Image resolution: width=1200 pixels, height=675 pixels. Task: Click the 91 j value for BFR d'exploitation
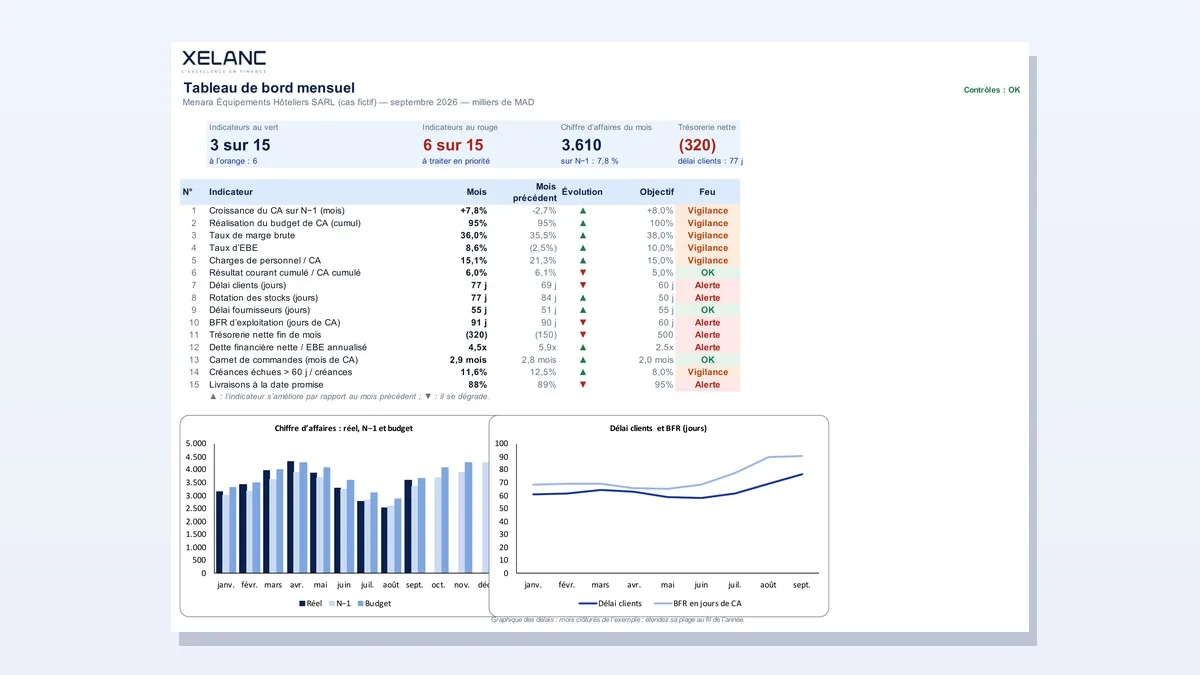point(478,323)
